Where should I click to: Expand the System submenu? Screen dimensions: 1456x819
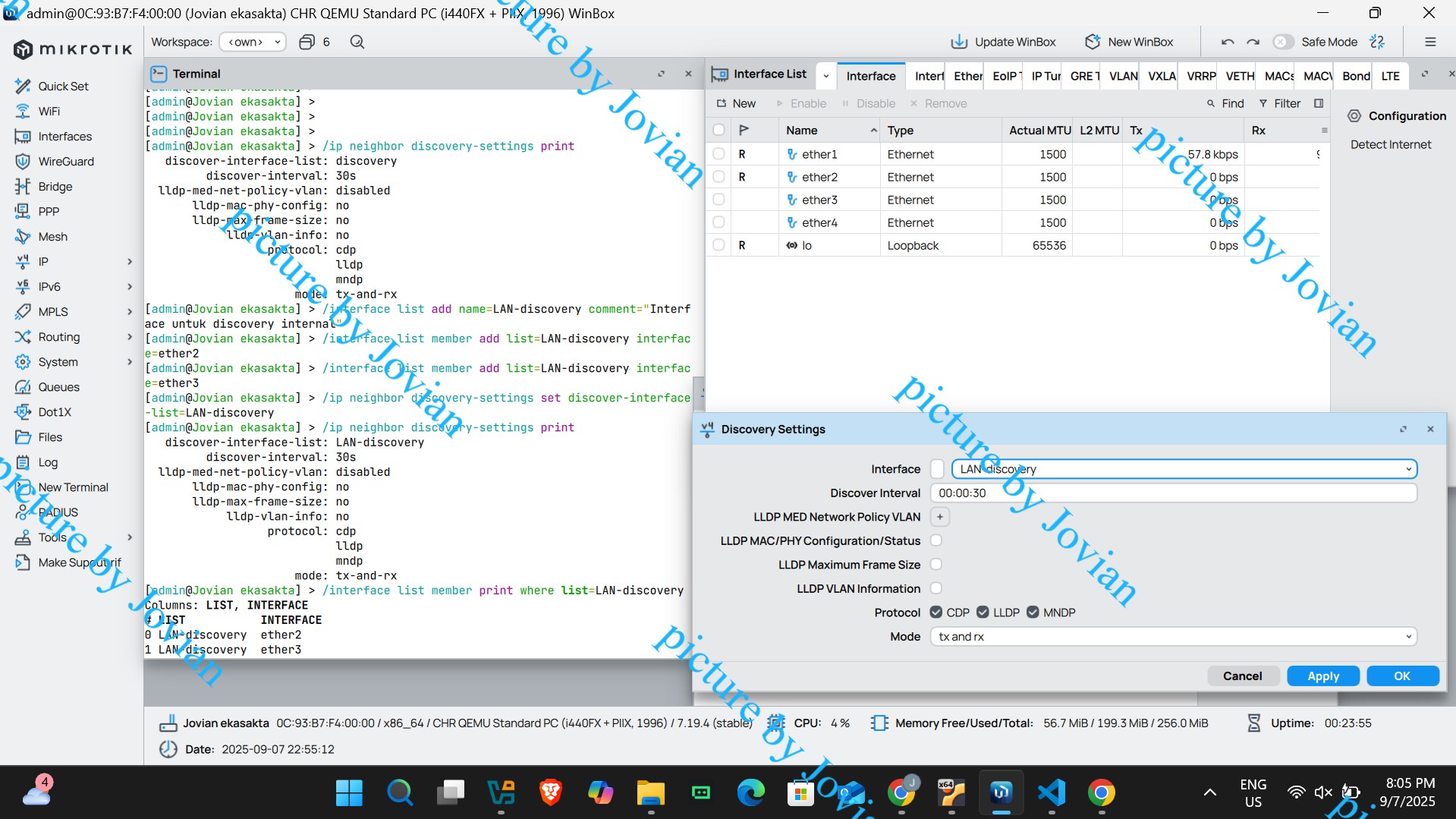click(130, 361)
